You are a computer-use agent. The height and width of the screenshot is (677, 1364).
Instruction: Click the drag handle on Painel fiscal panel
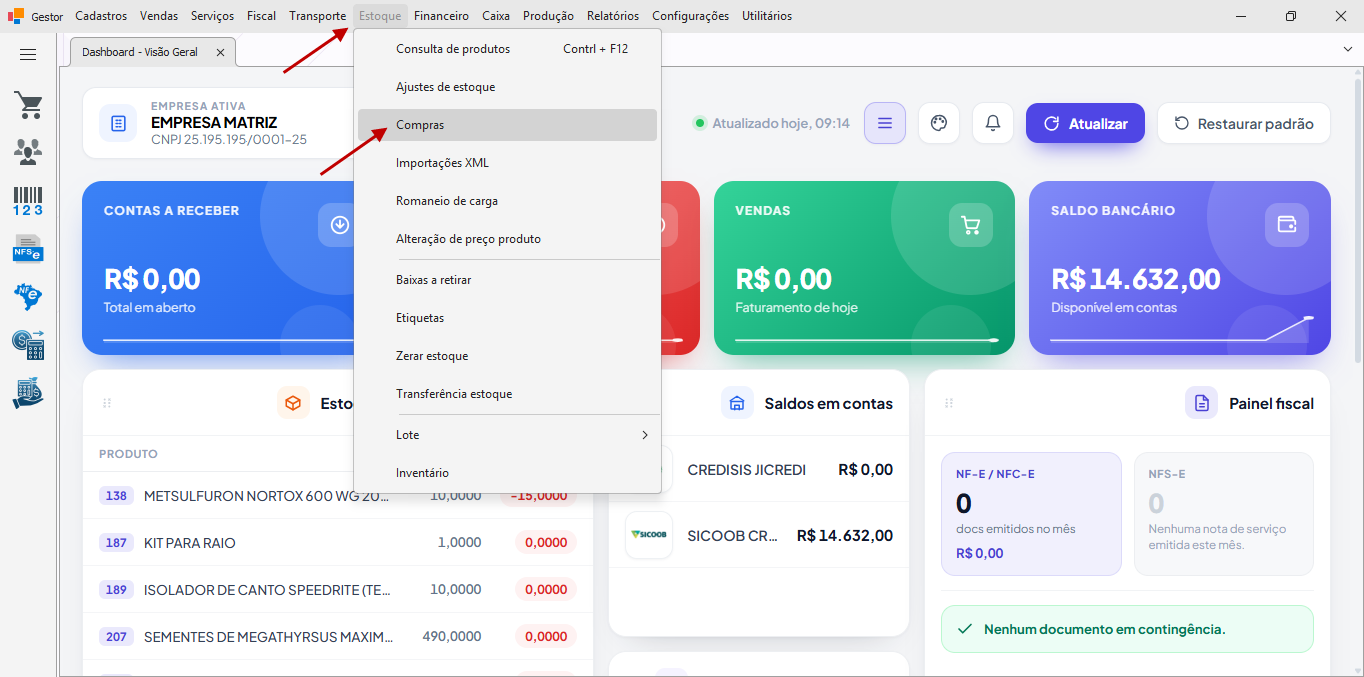tap(949, 403)
